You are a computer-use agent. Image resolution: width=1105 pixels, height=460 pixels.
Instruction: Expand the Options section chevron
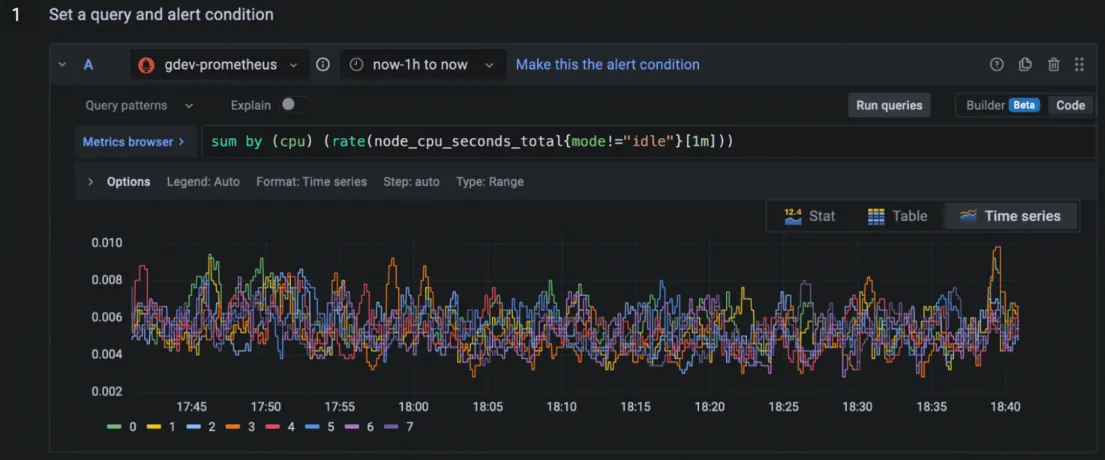[90, 182]
